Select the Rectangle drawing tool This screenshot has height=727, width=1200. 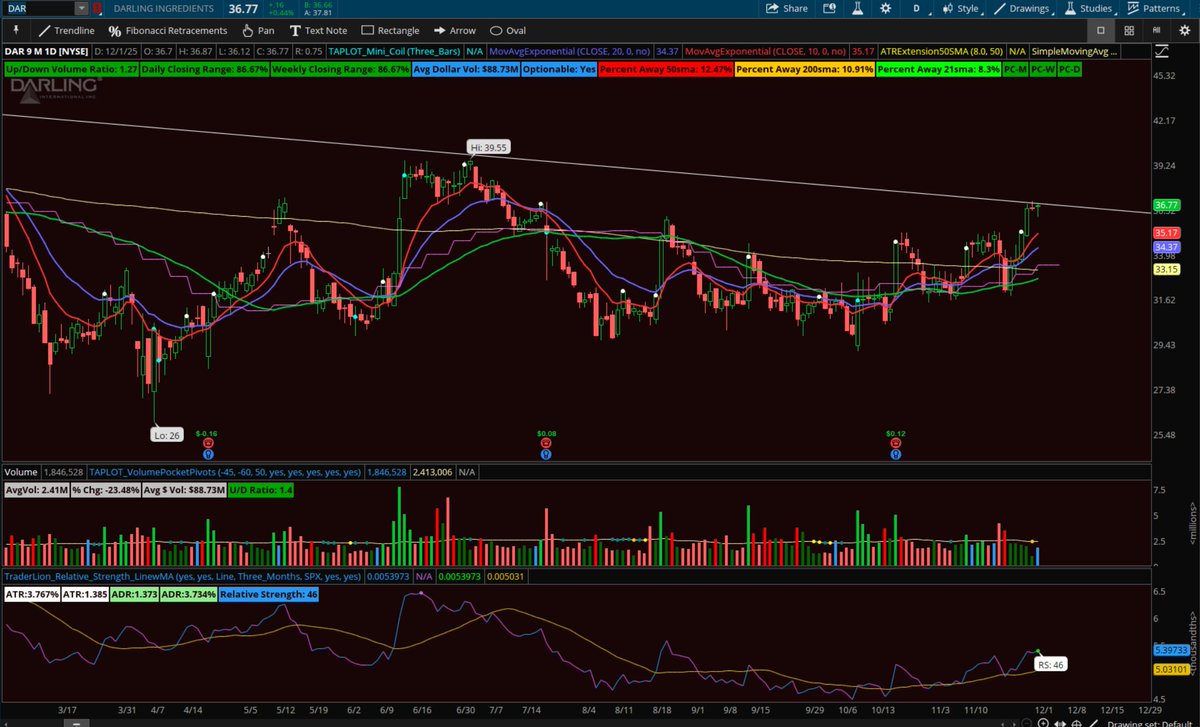[x=391, y=31]
